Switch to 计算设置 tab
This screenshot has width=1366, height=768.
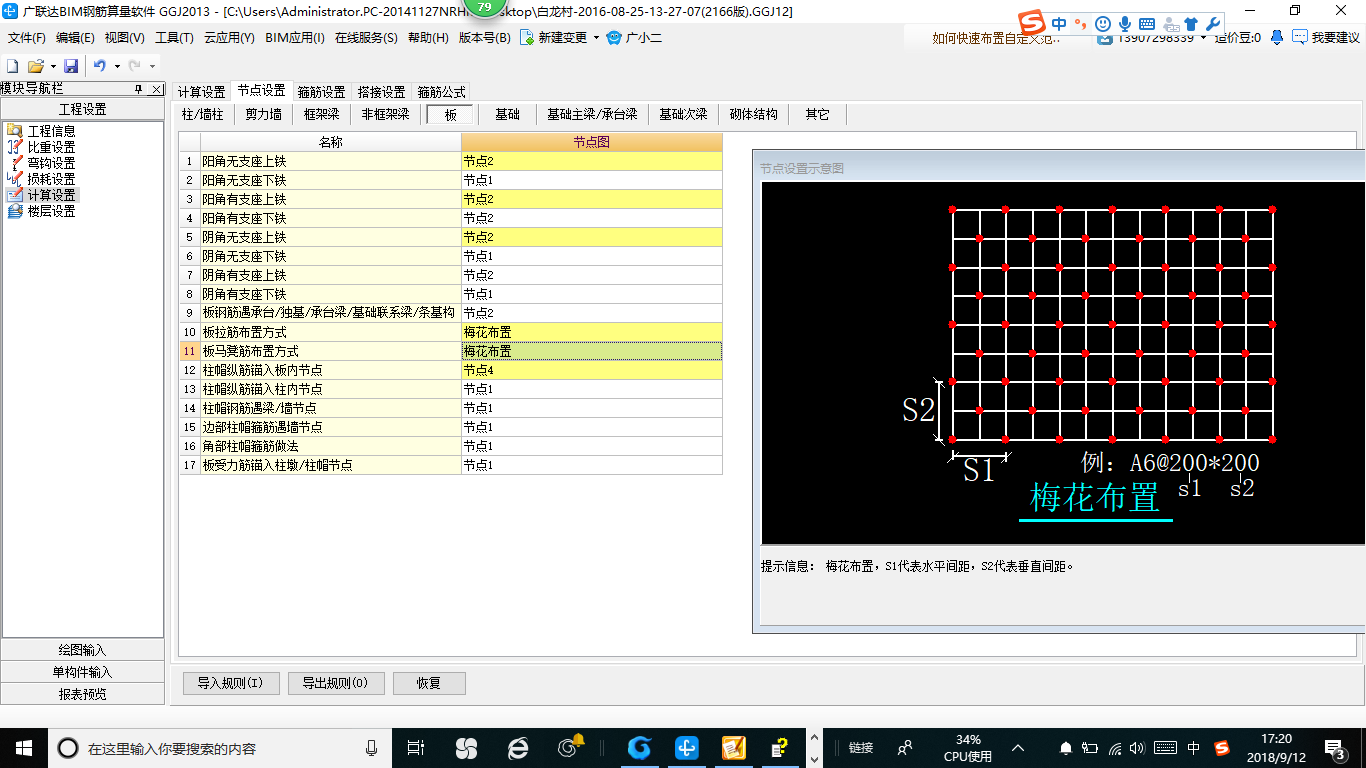click(x=201, y=92)
